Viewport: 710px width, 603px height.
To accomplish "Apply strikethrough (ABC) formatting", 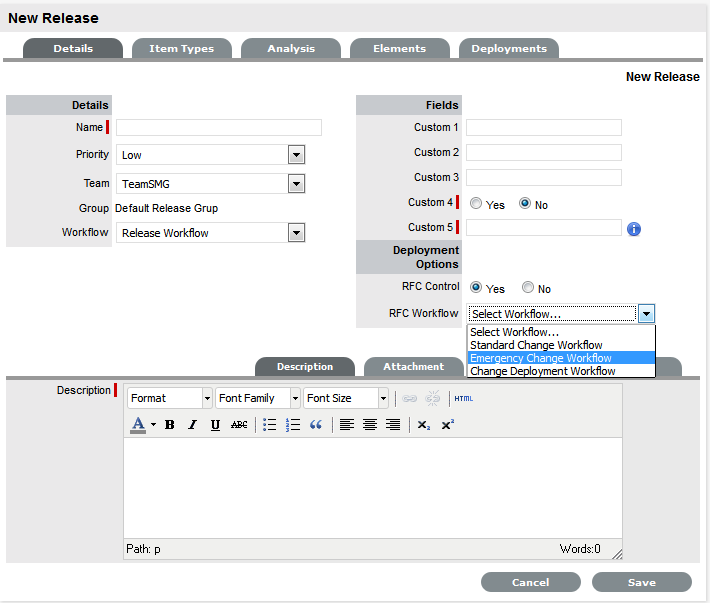I will [x=239, y=425].
